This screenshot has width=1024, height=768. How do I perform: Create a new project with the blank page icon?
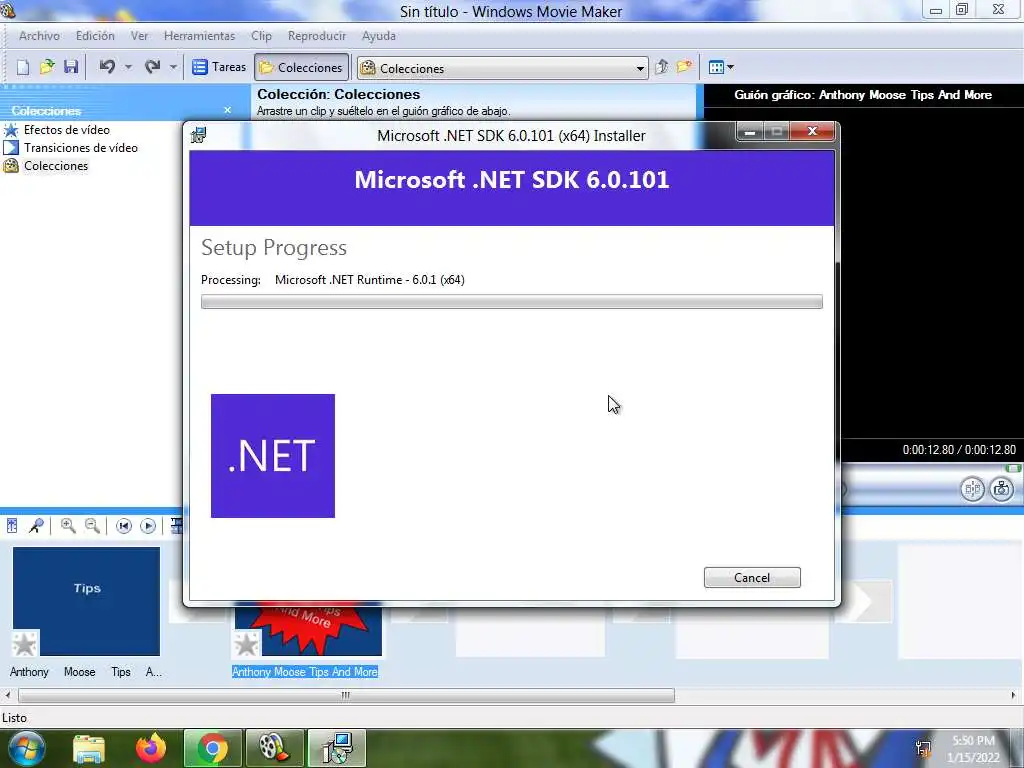click(23, 67)
